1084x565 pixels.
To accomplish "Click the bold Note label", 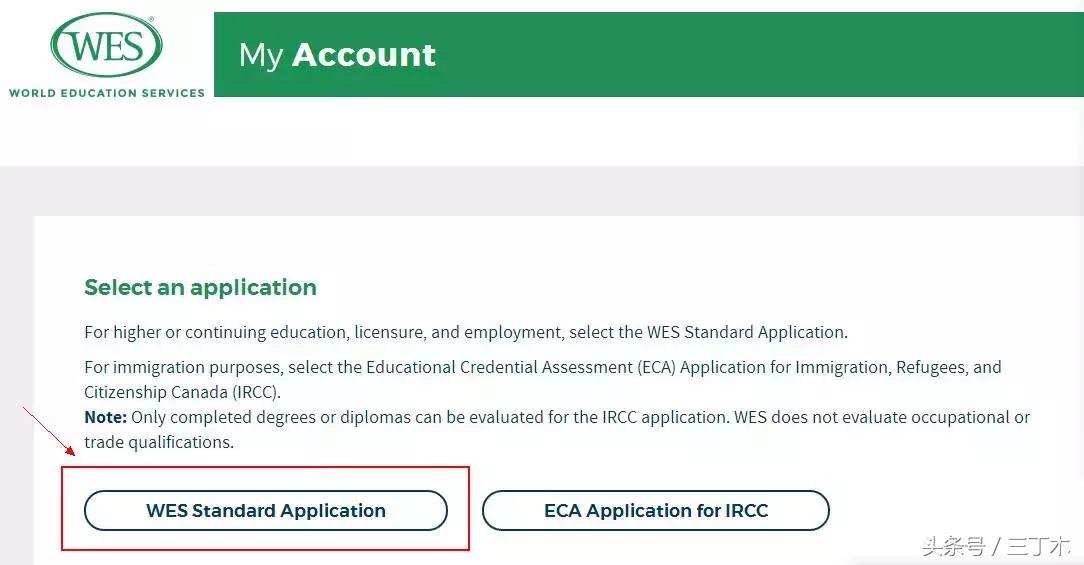I will click(105, 417).
